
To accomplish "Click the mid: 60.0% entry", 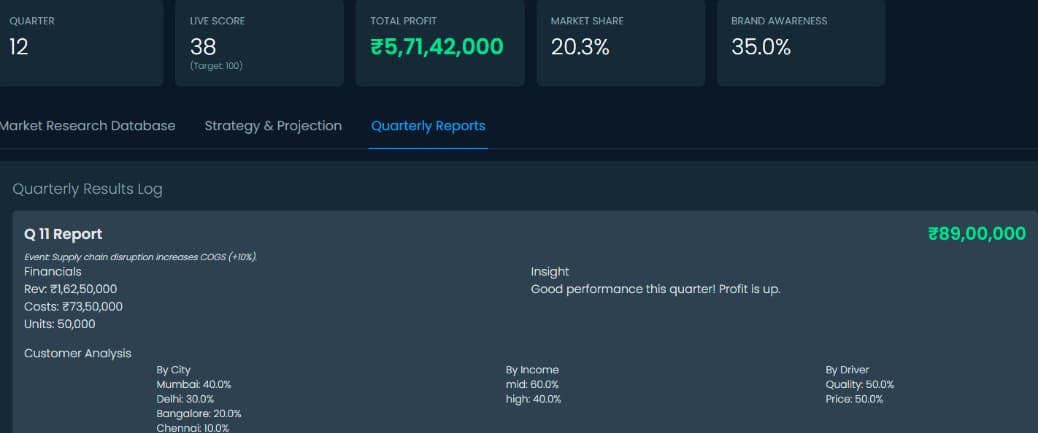I will click(532, 385).
